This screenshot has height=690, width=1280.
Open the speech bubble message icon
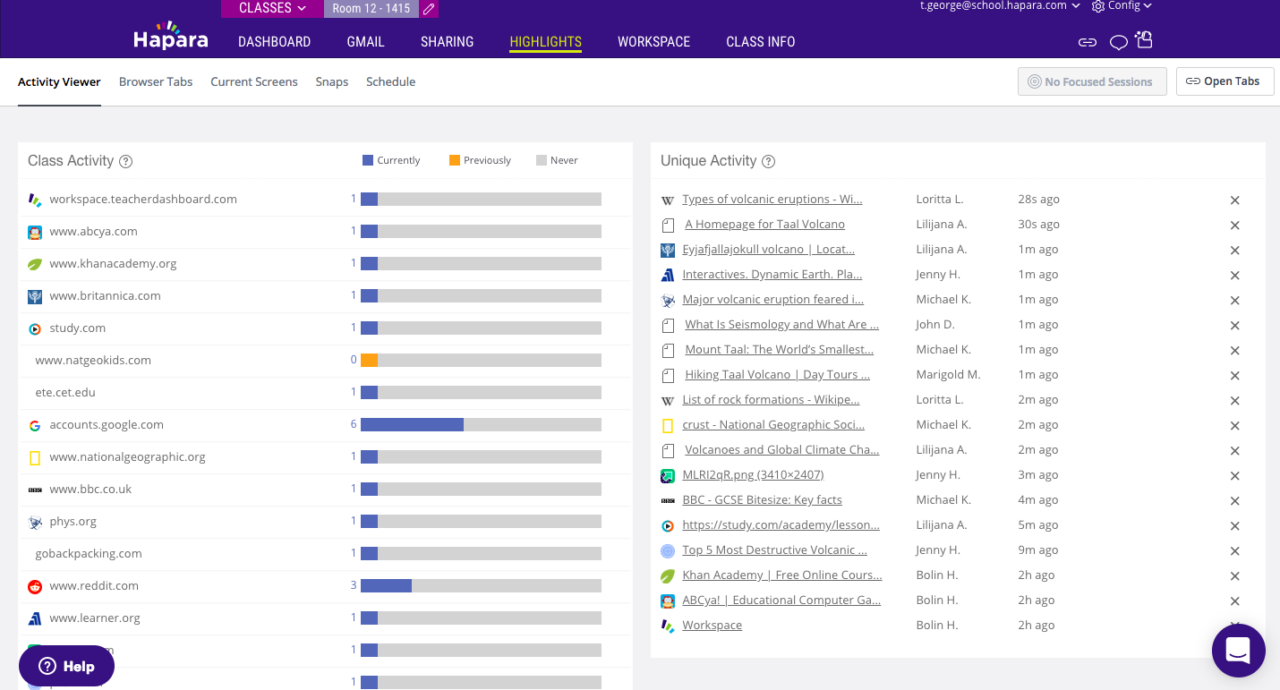(x=1118, y=42)
